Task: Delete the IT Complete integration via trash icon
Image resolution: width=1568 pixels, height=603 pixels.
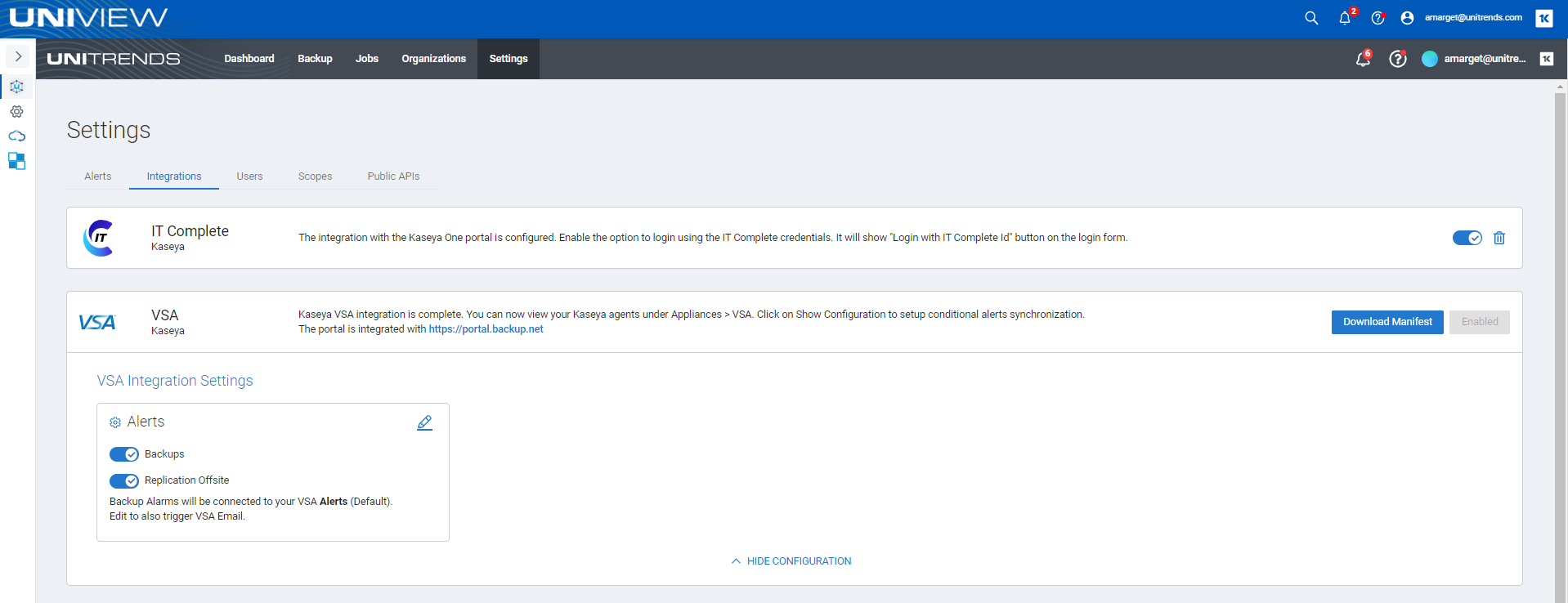Action: coord(1499,238)
